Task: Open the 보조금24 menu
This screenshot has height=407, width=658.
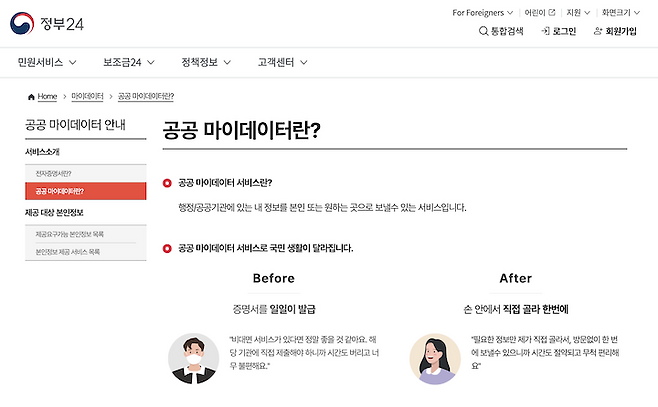Action: pyautogui.click(x=129, y=63)
